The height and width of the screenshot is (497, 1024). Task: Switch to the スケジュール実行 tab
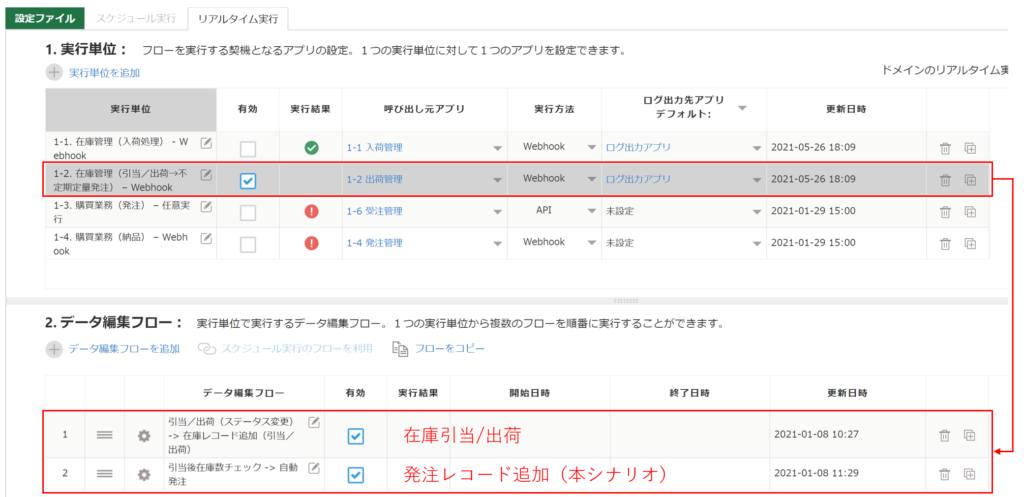click(136, 18)
